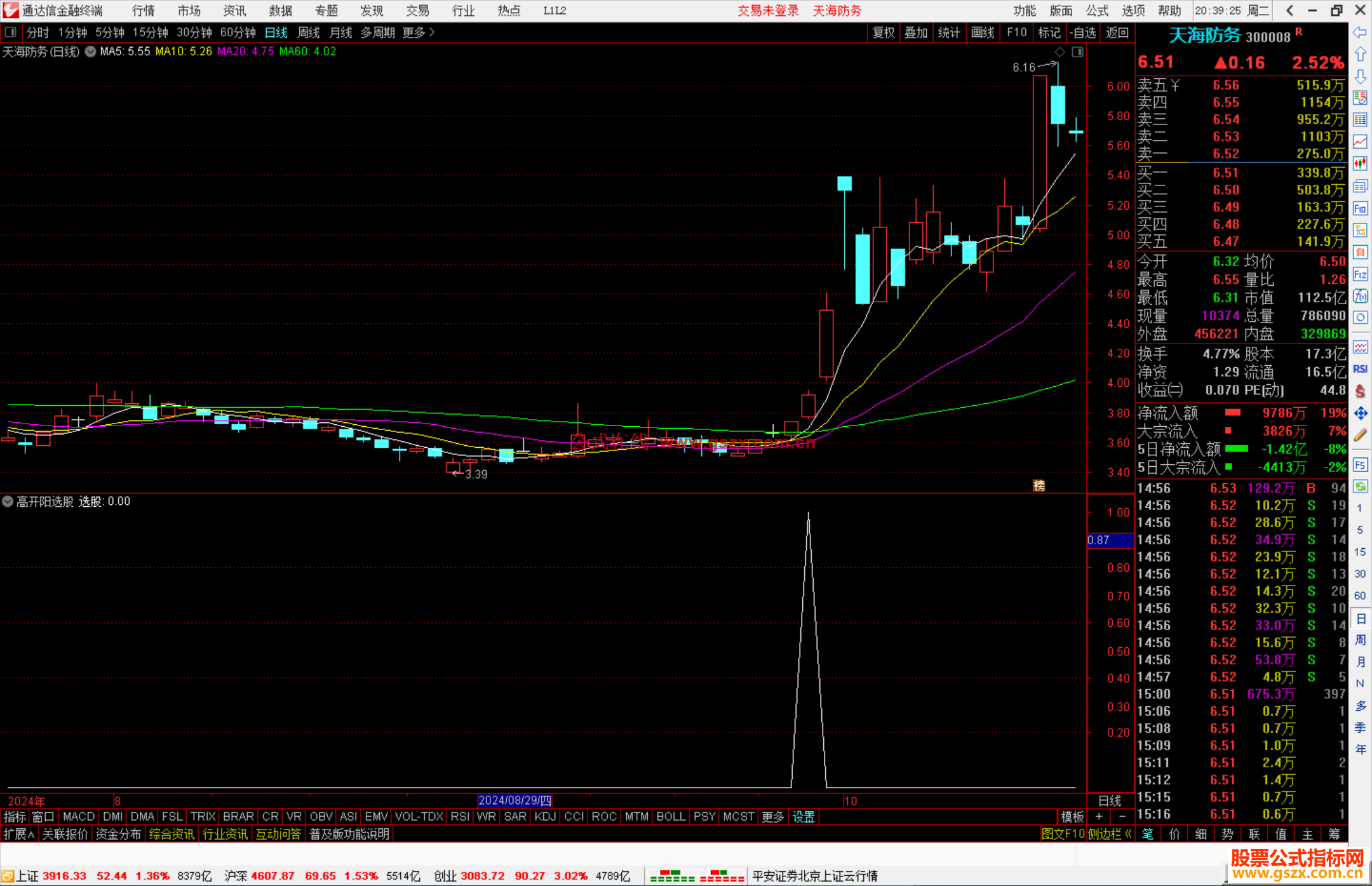Click the RSI icon in right sidebar
The height and width of the screenshot is (886, 1372).
(1360, 369)
